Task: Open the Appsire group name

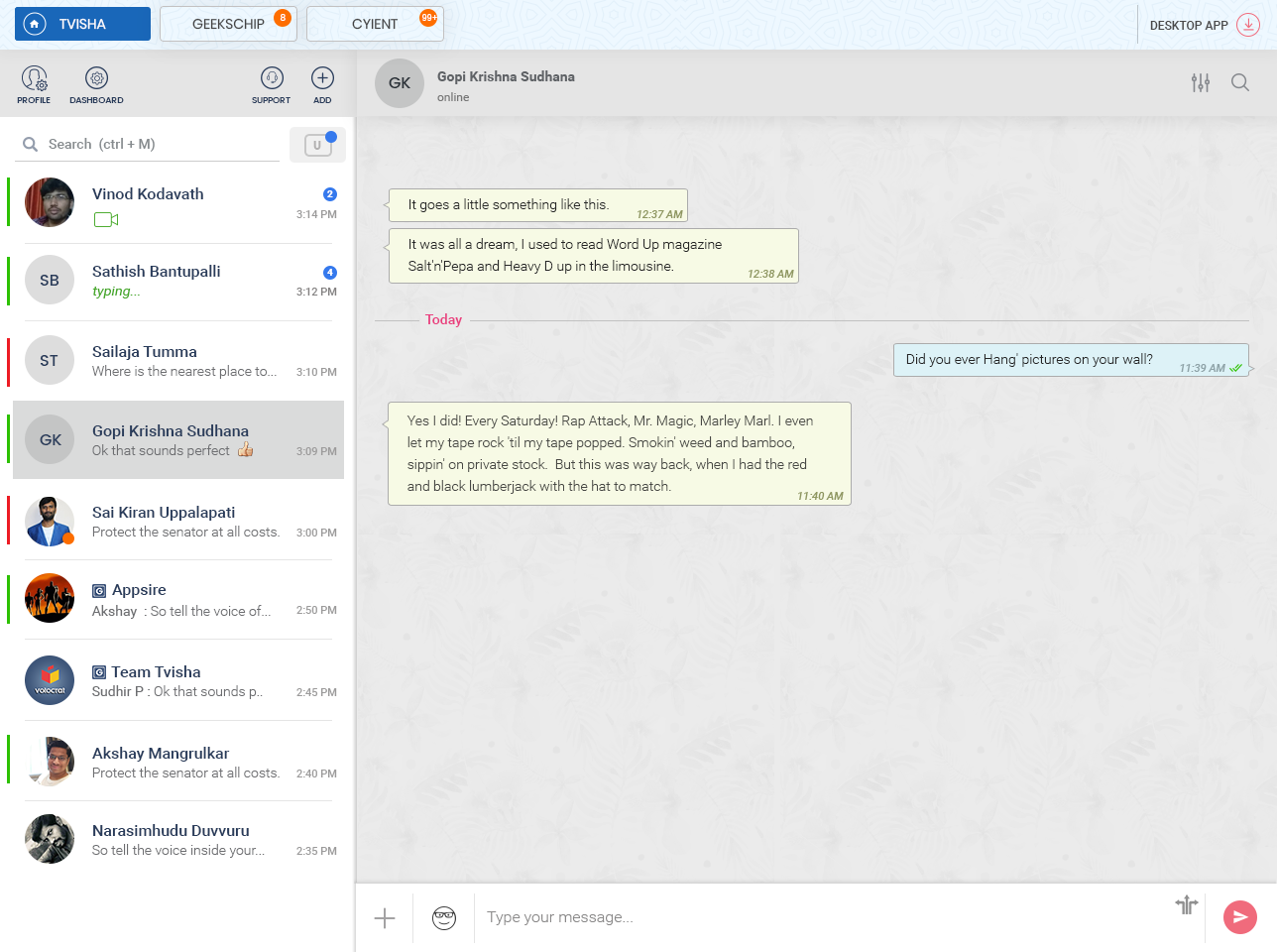Action: tap(139, 590)
